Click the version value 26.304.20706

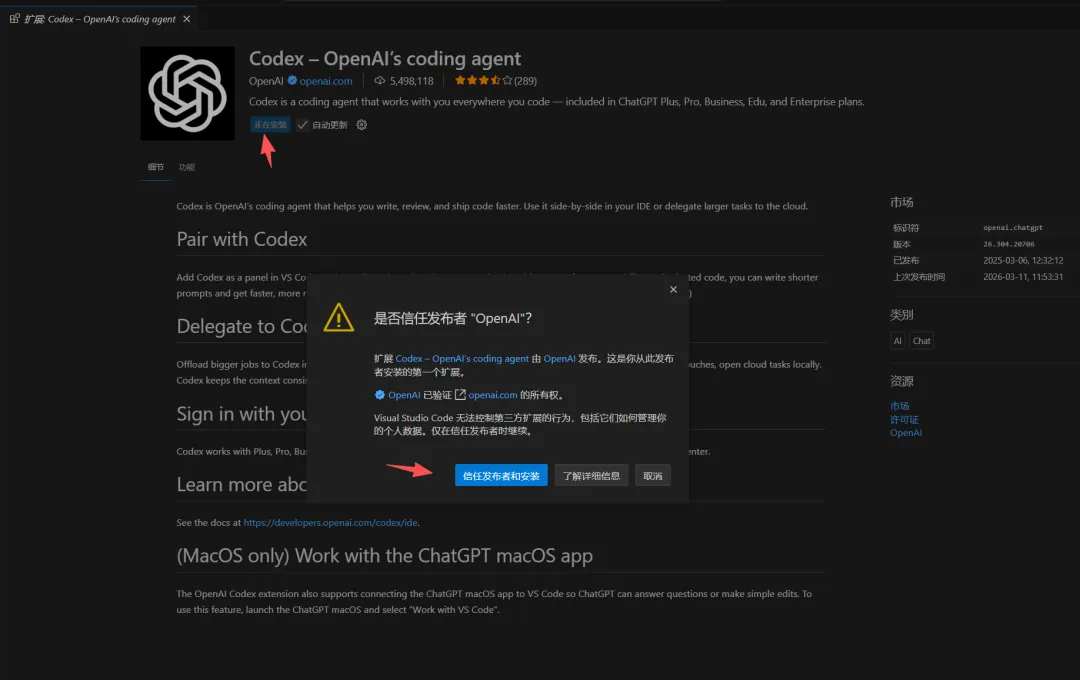[x=1009, y=244]
